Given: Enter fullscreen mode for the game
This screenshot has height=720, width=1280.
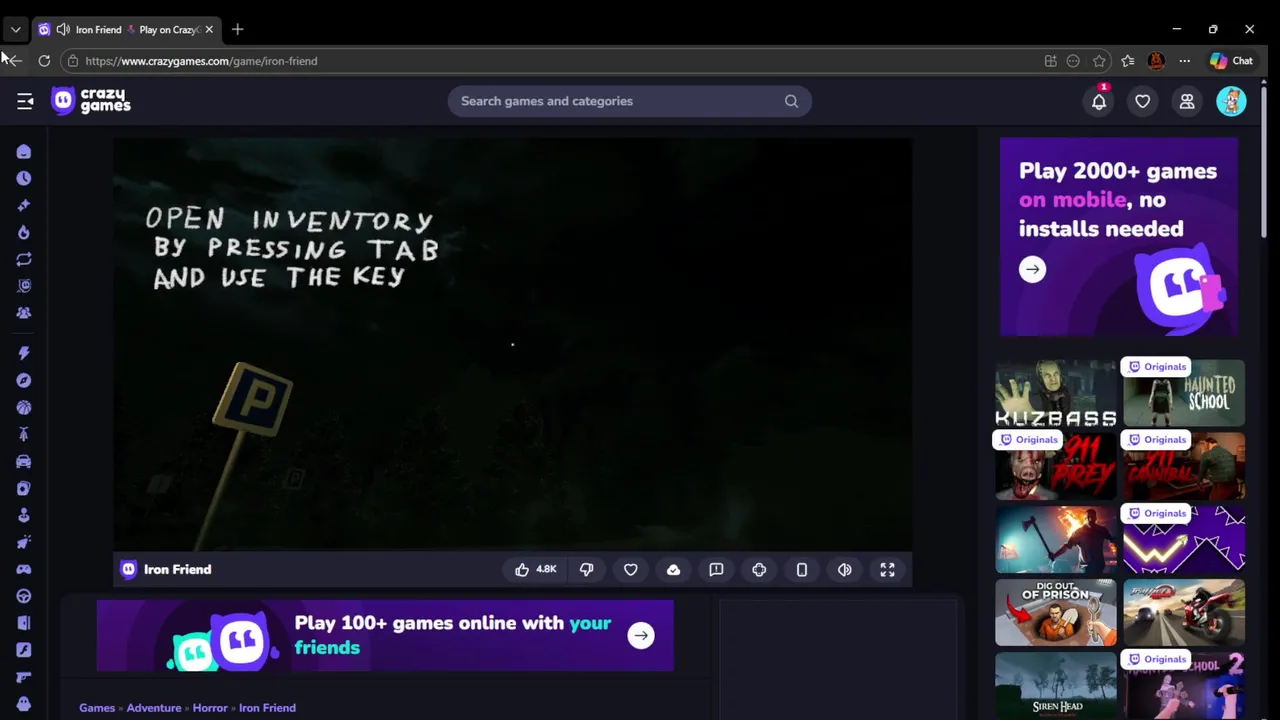Looking at the screenshot, I should pos(887,569).
